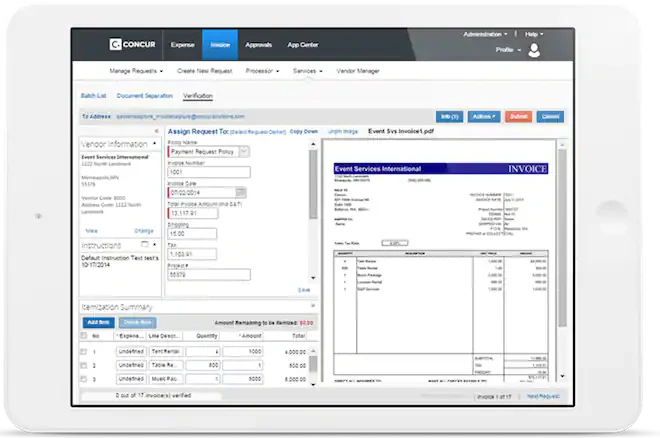Click the orange Submit button
Image resolution: width=660 pixels, height=438 pixels.
click(x=519, y=117)
